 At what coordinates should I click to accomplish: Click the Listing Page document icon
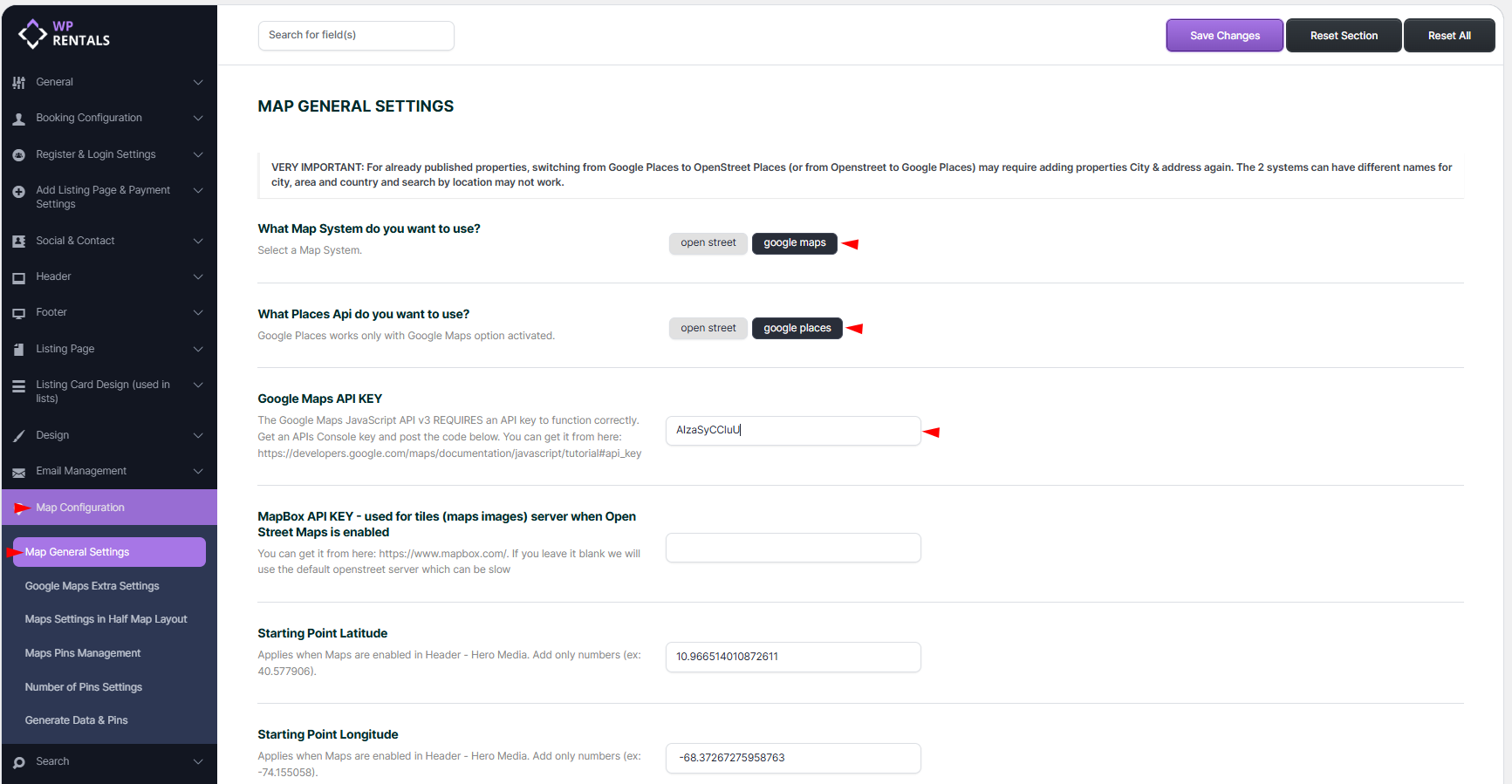pyautogui.click(x=18, y=349)
